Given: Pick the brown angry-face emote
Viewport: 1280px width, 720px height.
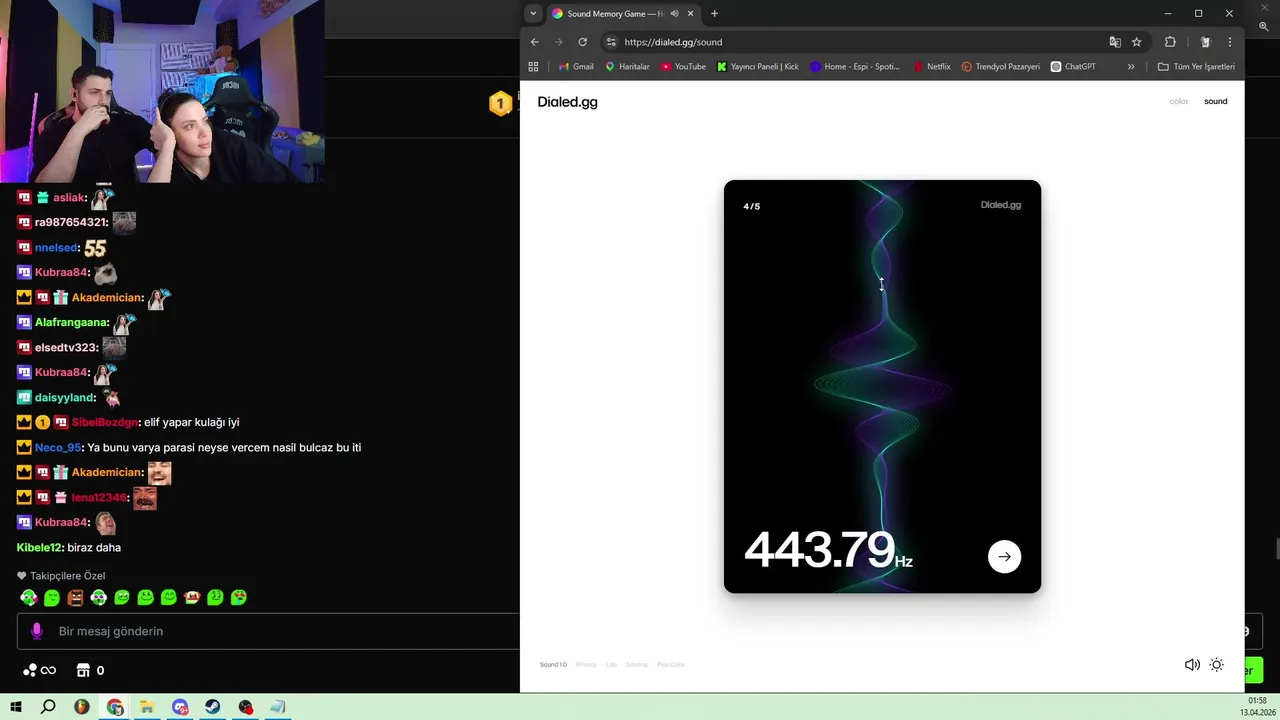Looking at the screenshot, I should click(75, 598).
